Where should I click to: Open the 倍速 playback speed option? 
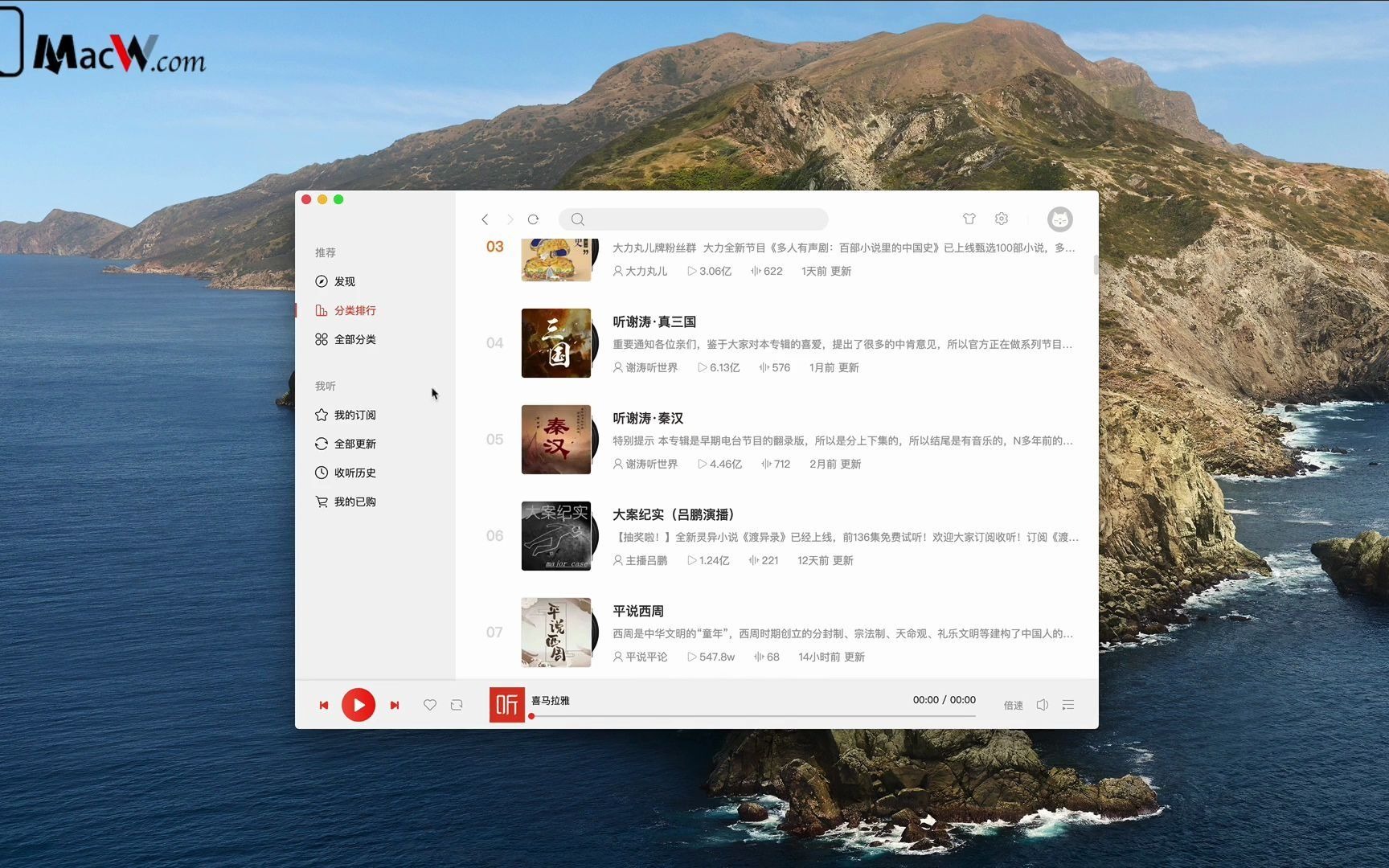click(1014, 705)
